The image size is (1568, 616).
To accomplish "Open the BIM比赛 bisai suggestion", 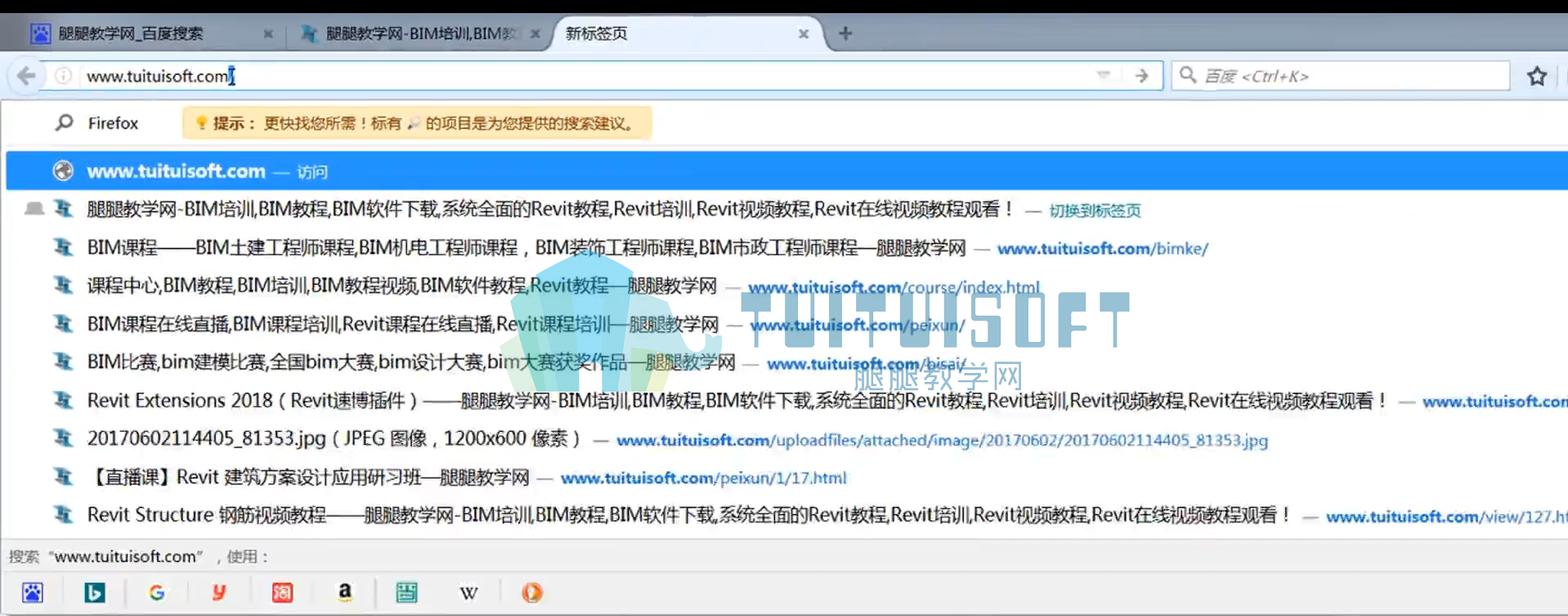I will point(786,362).
